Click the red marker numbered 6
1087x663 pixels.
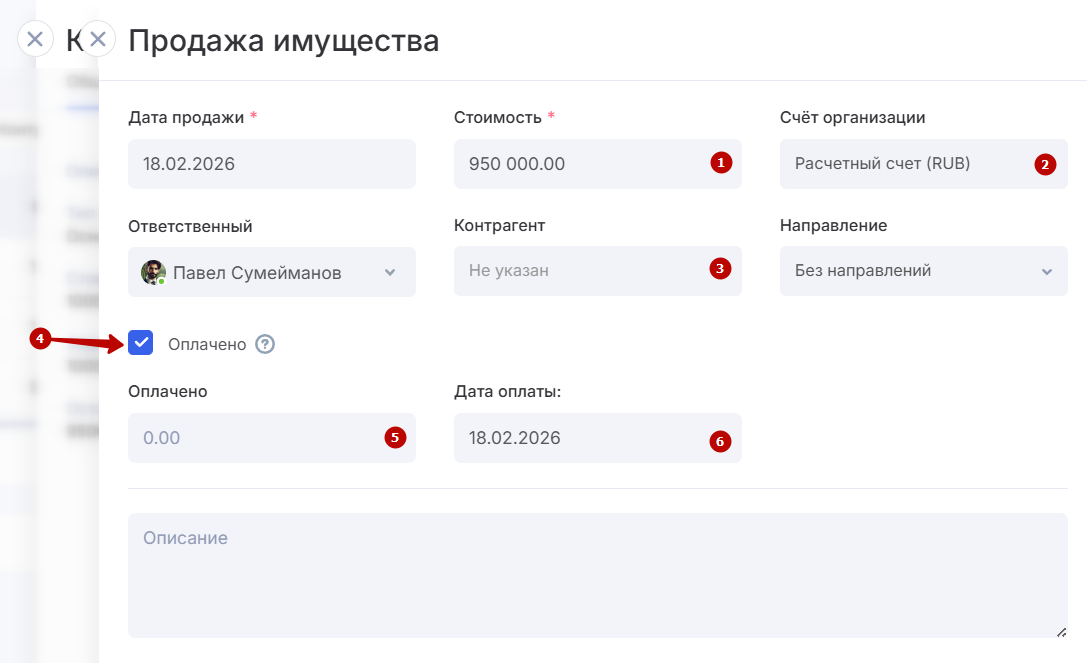click(x=719, y=440)
